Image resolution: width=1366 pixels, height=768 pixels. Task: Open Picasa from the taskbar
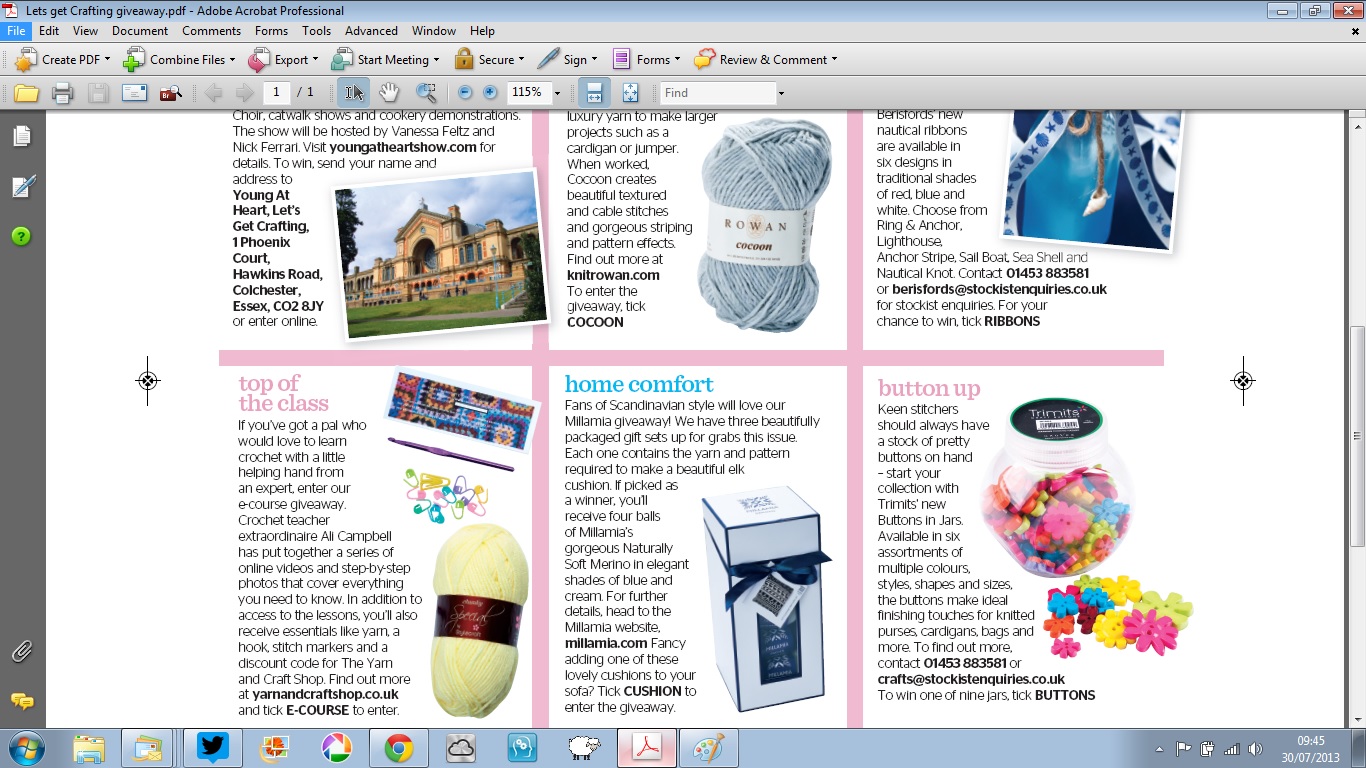pos(336,748)
